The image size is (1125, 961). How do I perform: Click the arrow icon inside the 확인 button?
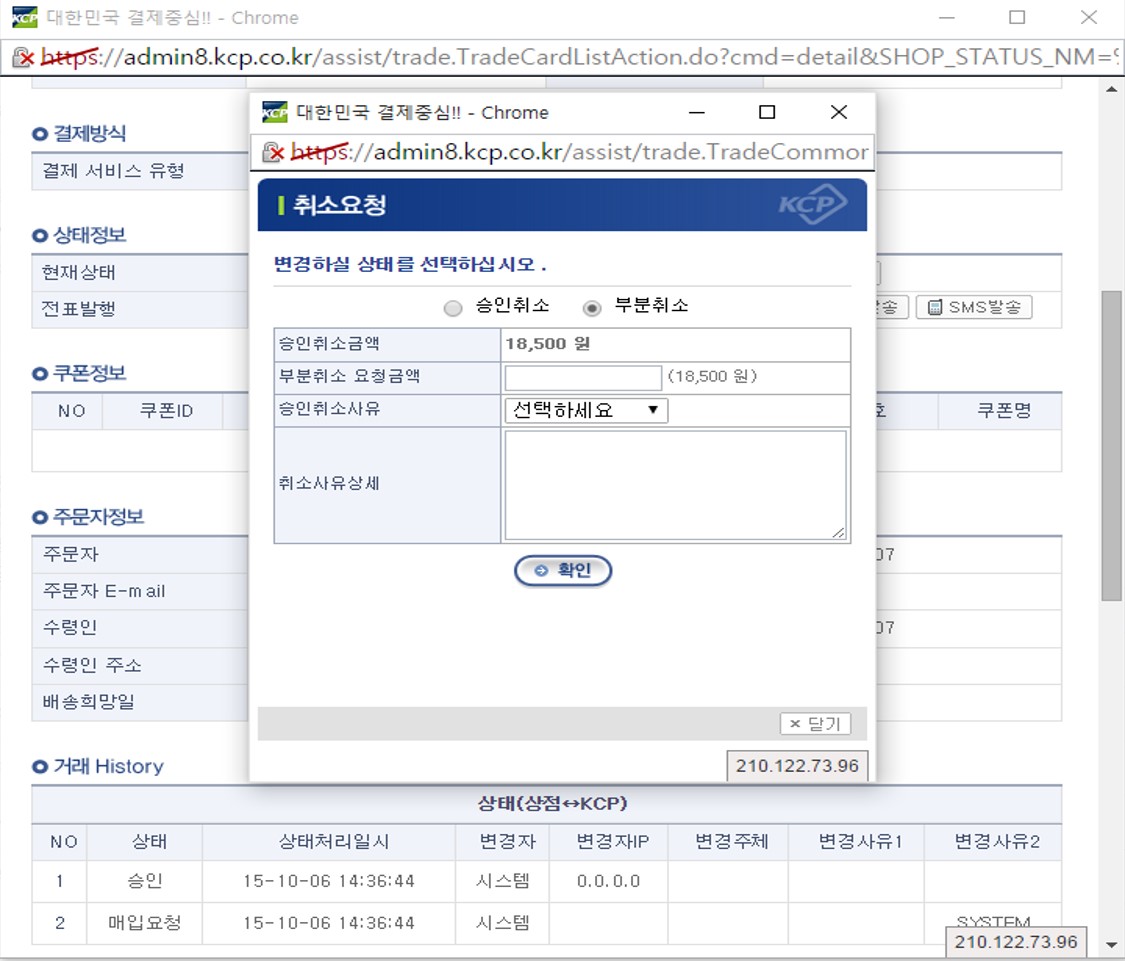[x=540, y=570]
